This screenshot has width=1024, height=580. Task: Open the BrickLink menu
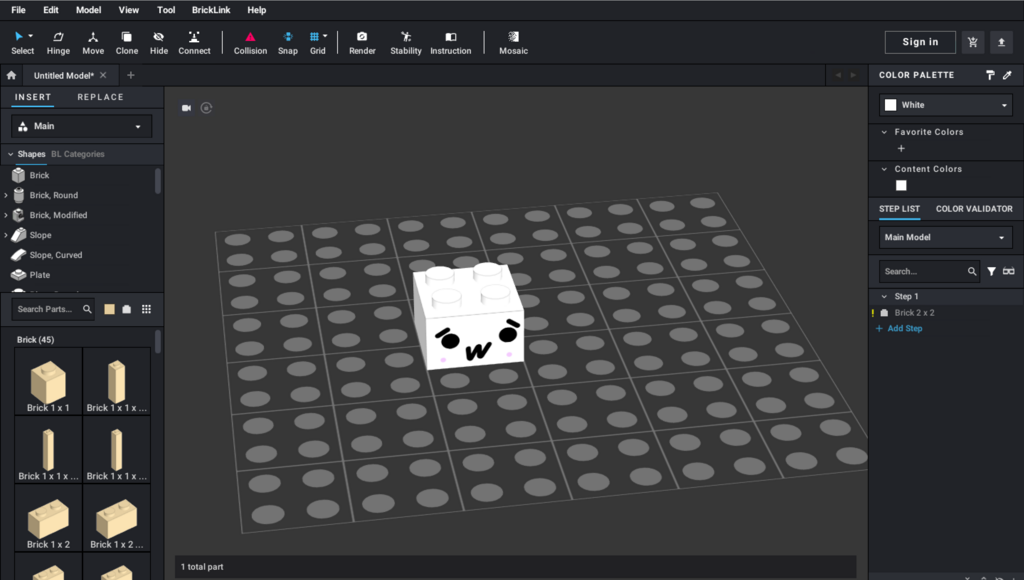(x=211, y=10)
